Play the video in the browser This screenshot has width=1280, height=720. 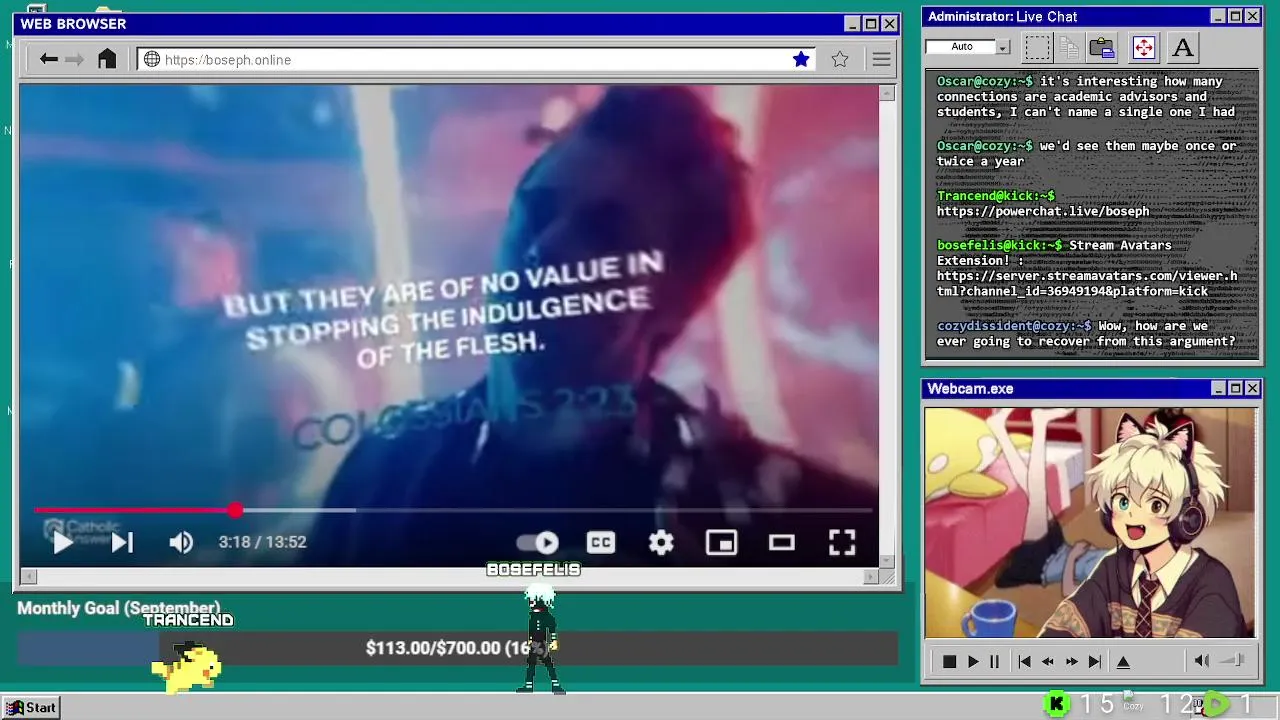tap(62, 542)
